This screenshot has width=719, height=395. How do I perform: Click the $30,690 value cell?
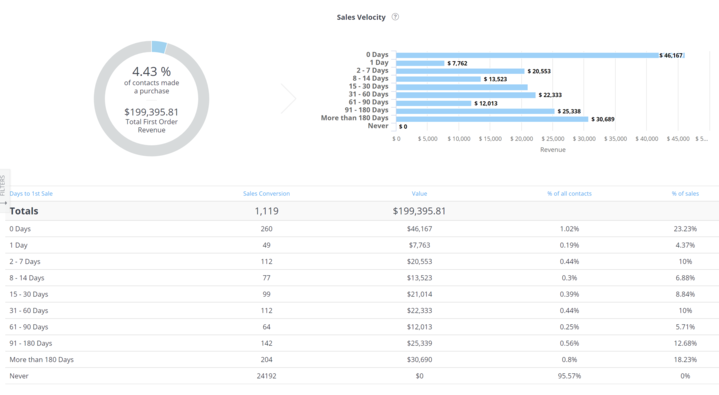pyautogui.click(x=420, y=360)
